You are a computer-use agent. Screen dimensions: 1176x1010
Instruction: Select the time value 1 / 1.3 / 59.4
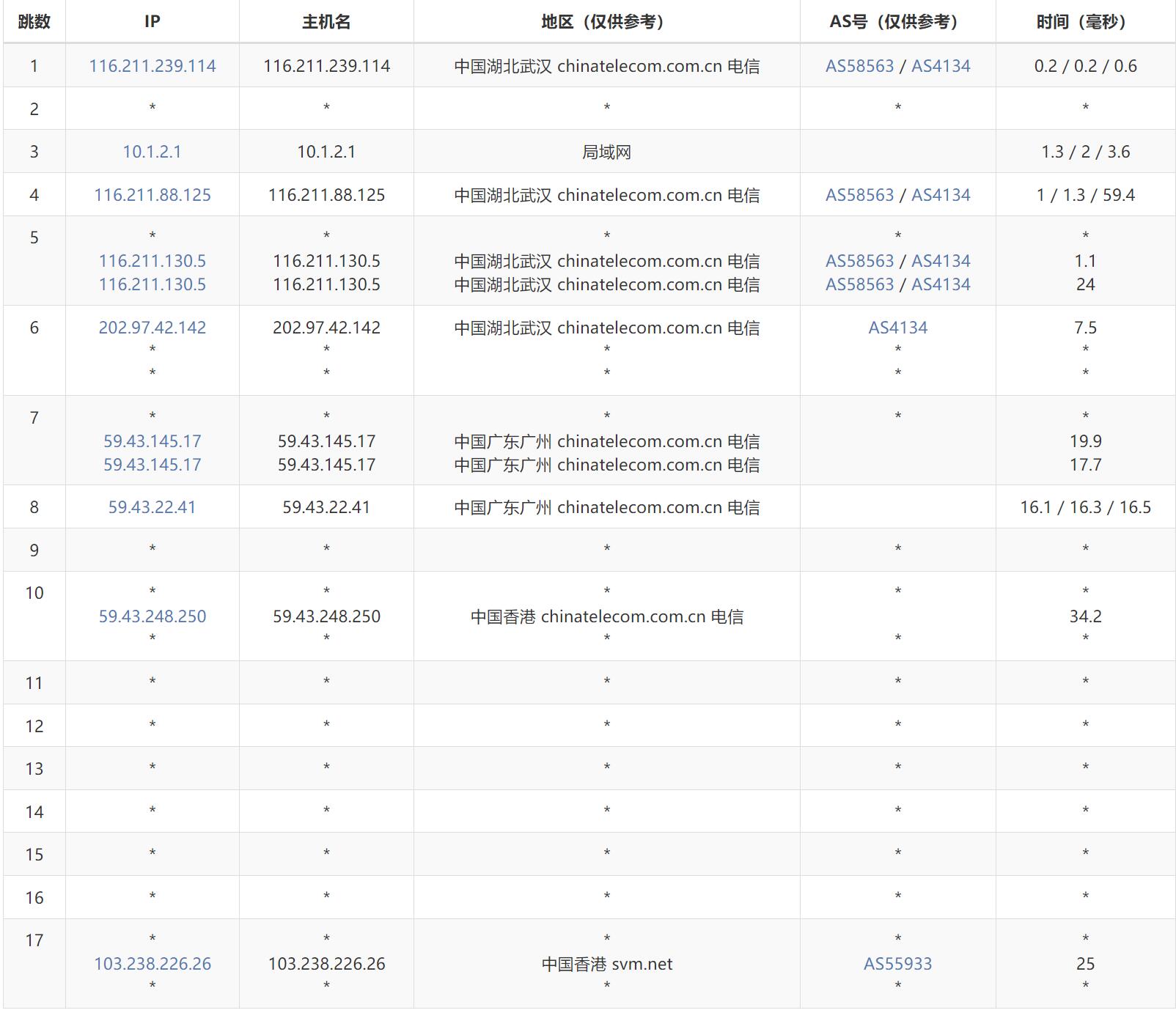pyautogui.click(x=1085, y=195)
